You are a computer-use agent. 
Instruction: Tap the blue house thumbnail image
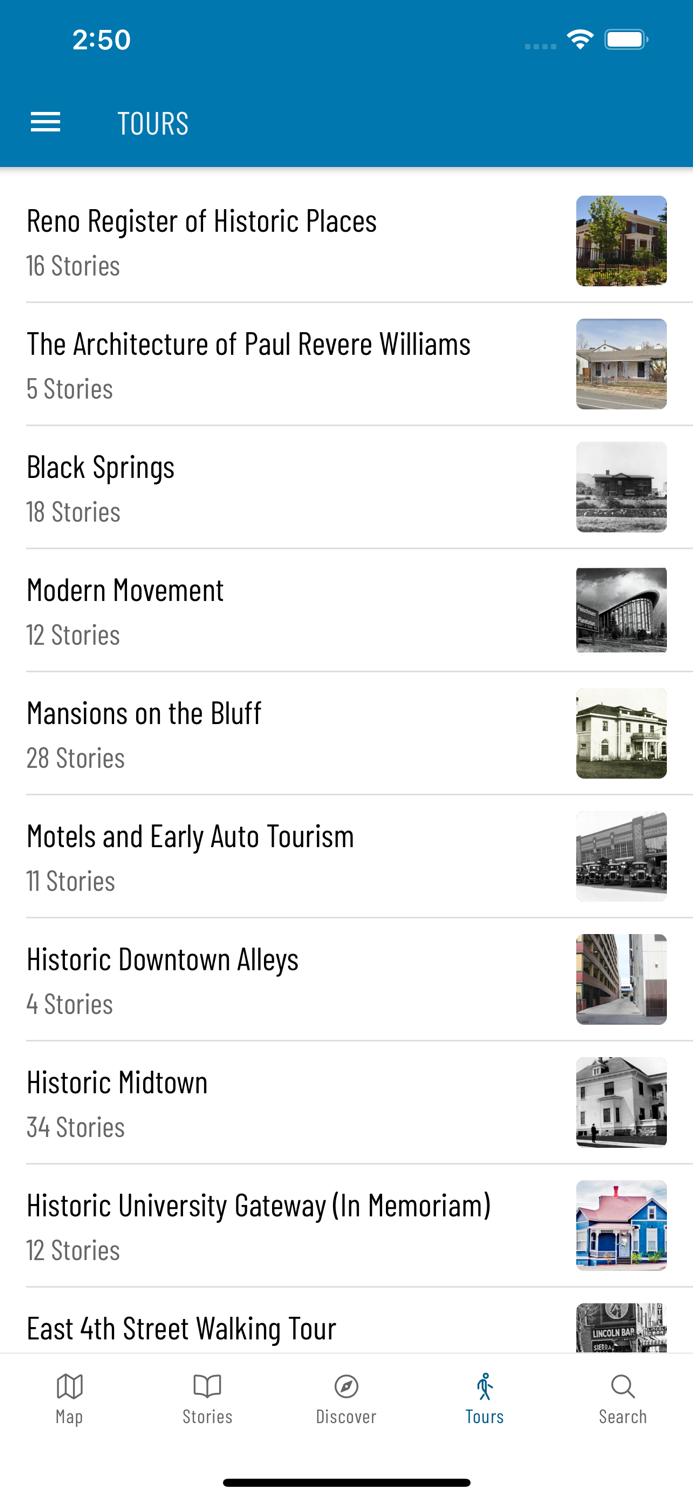(621, 1225)
